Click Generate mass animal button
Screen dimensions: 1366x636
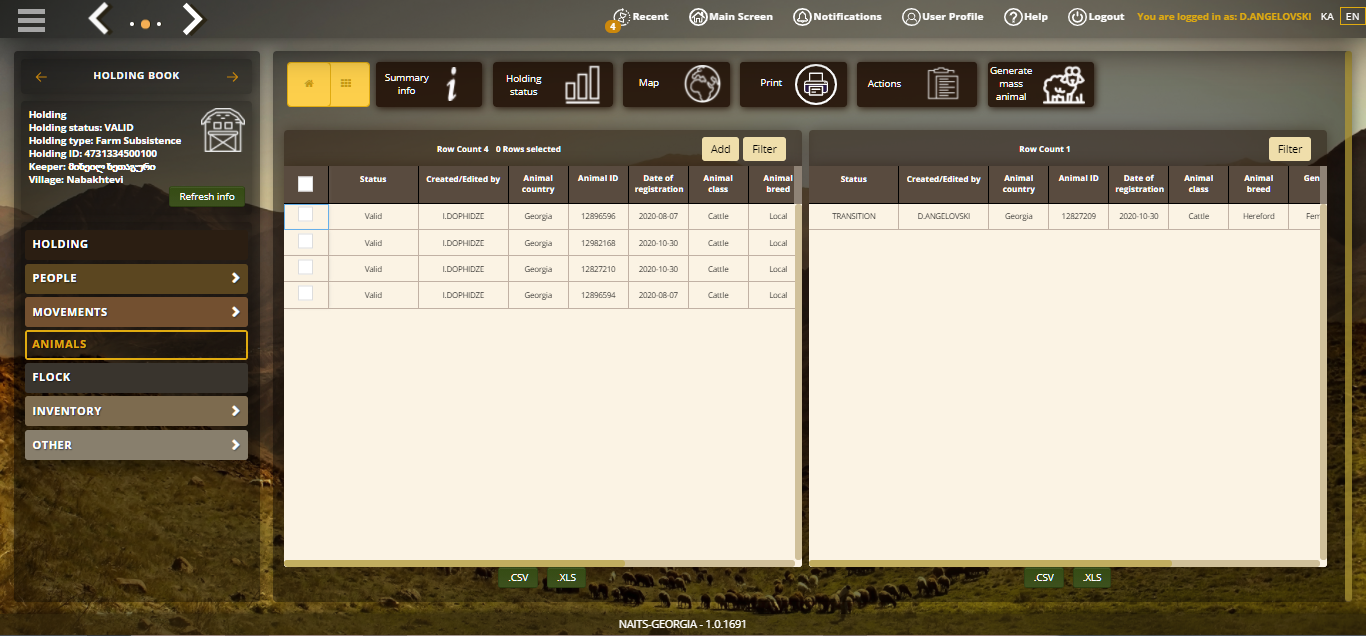tap(1041, 84)
